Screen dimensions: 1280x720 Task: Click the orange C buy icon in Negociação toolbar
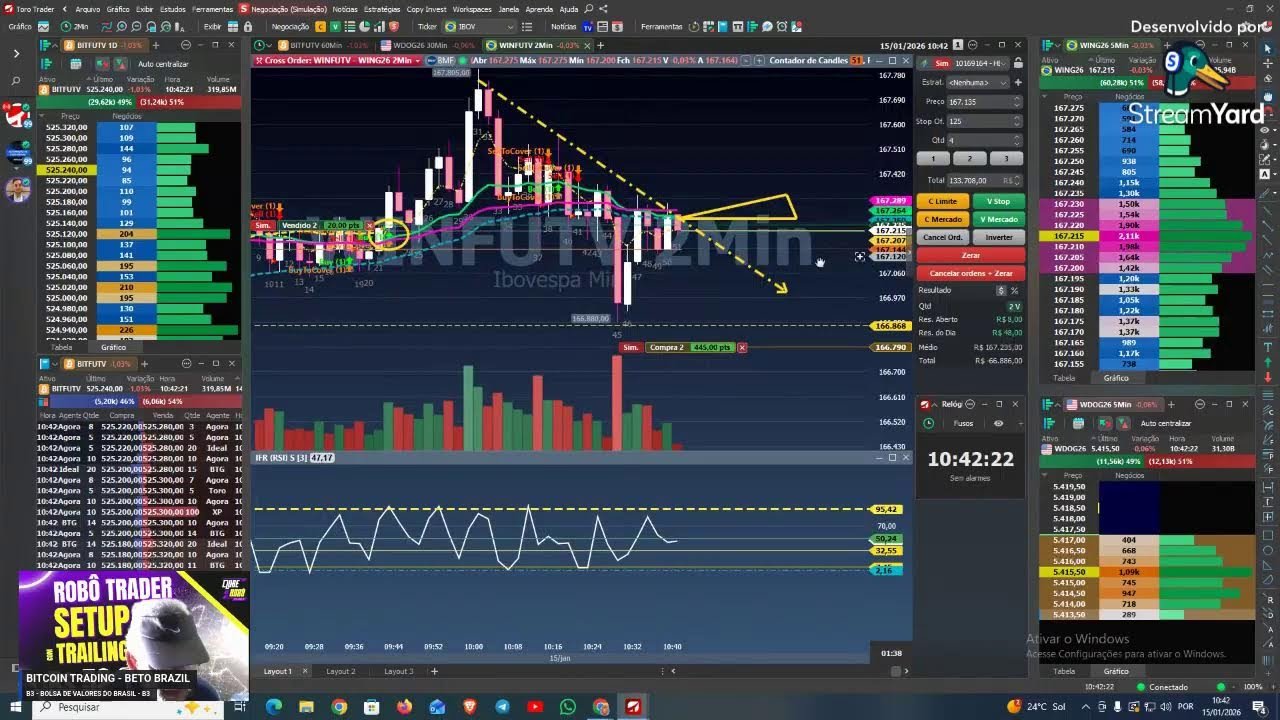point(321,26)
